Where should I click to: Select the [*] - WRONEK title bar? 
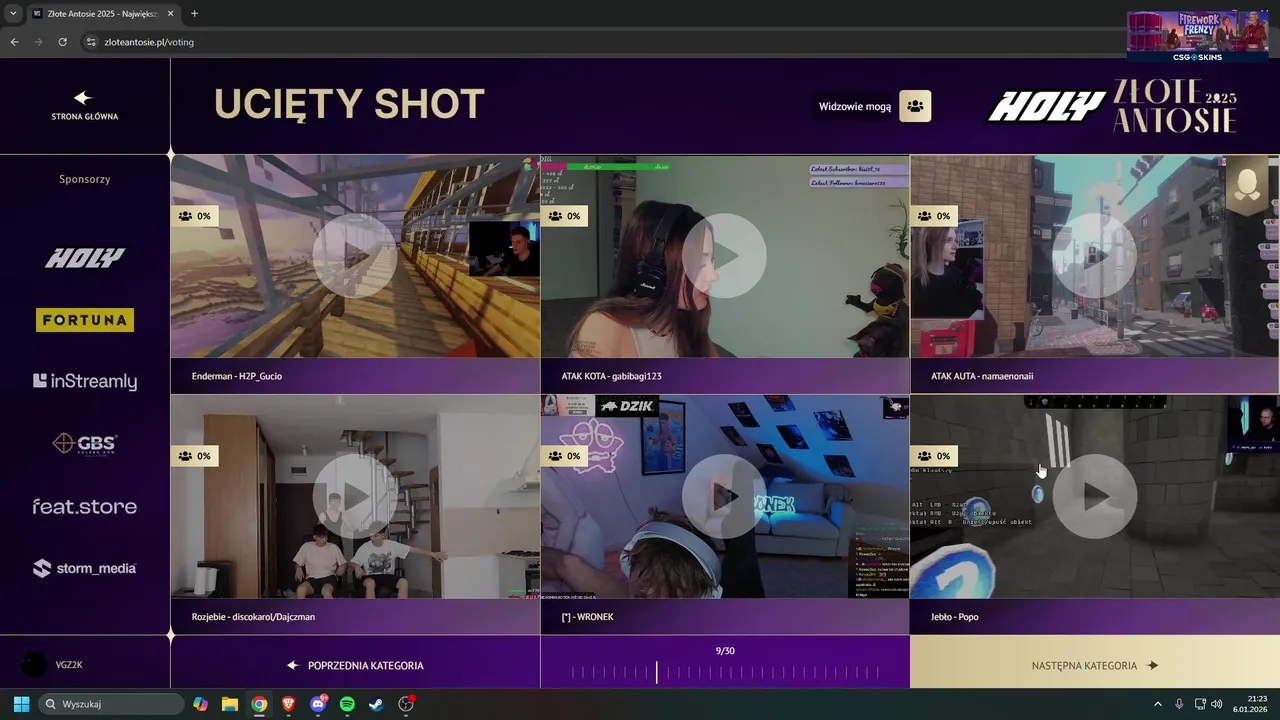[x=725, y=616]
